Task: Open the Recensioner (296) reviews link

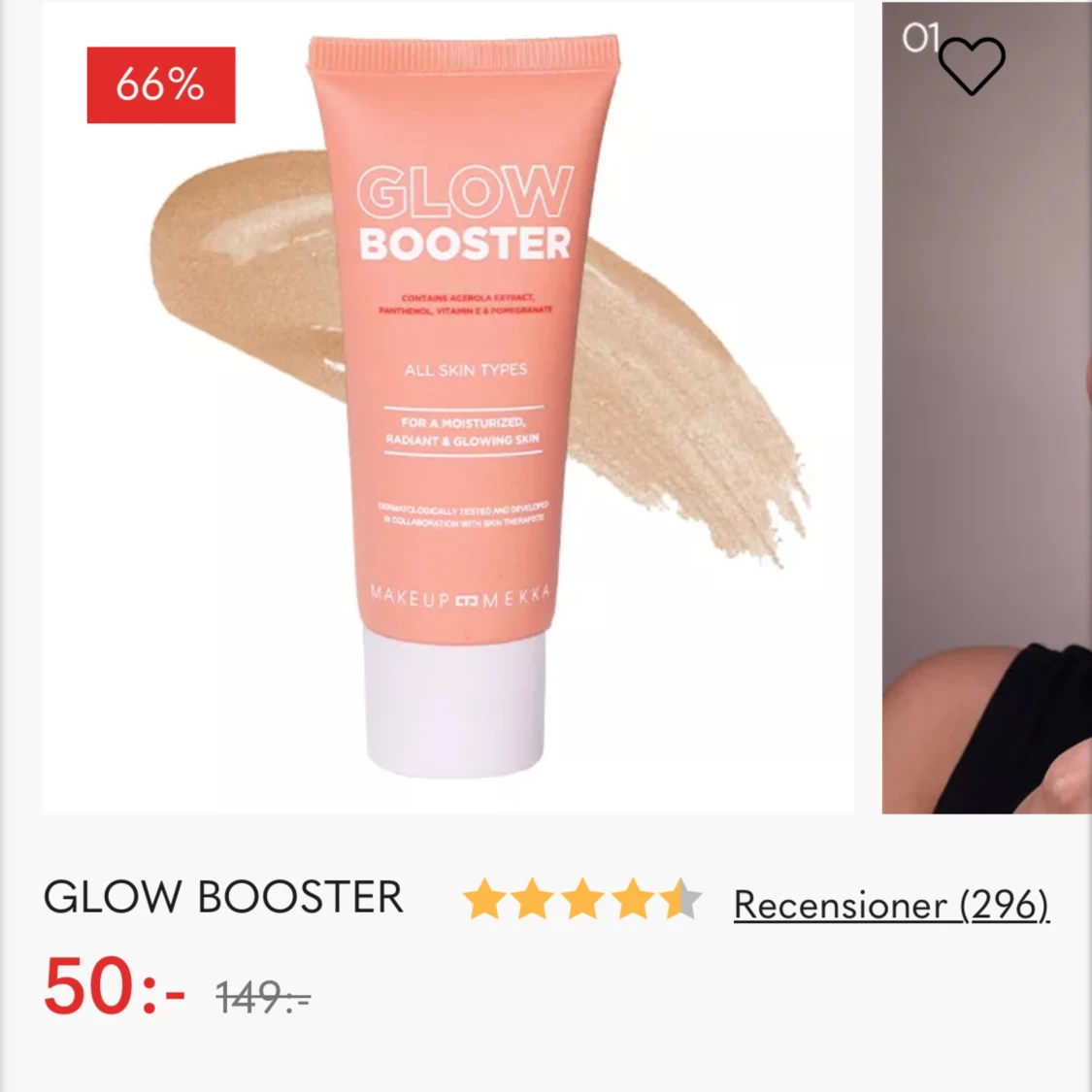Action: pyautogui.click(x=891, y=905)
